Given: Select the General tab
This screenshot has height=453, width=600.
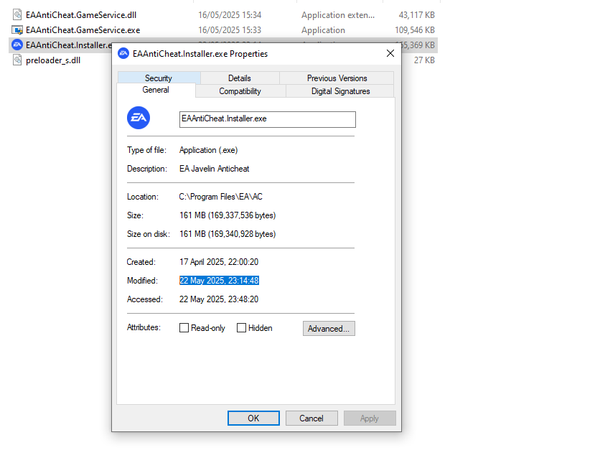Looking at the screenshot, I should tap(156, 90).
